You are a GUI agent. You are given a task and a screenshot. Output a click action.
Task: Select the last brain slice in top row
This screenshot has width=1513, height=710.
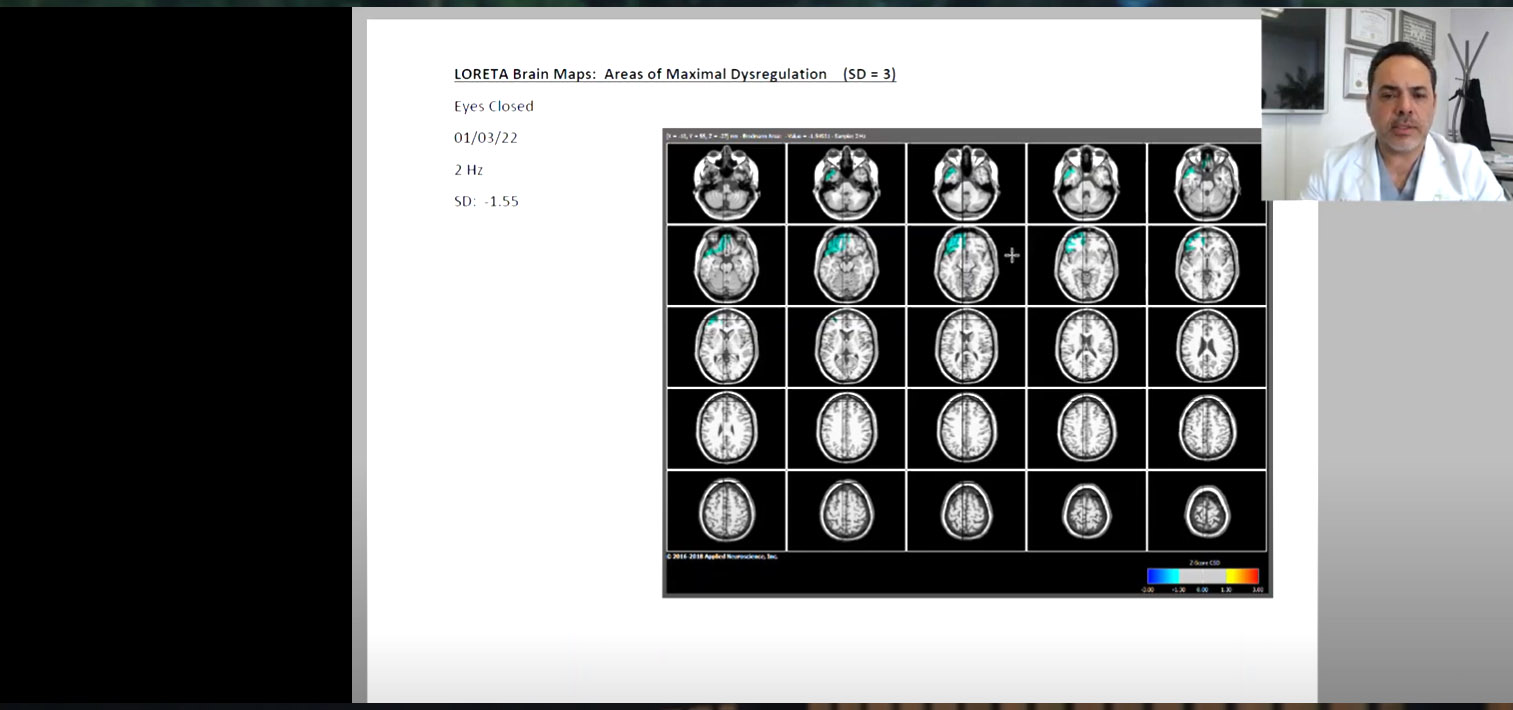1206,183
